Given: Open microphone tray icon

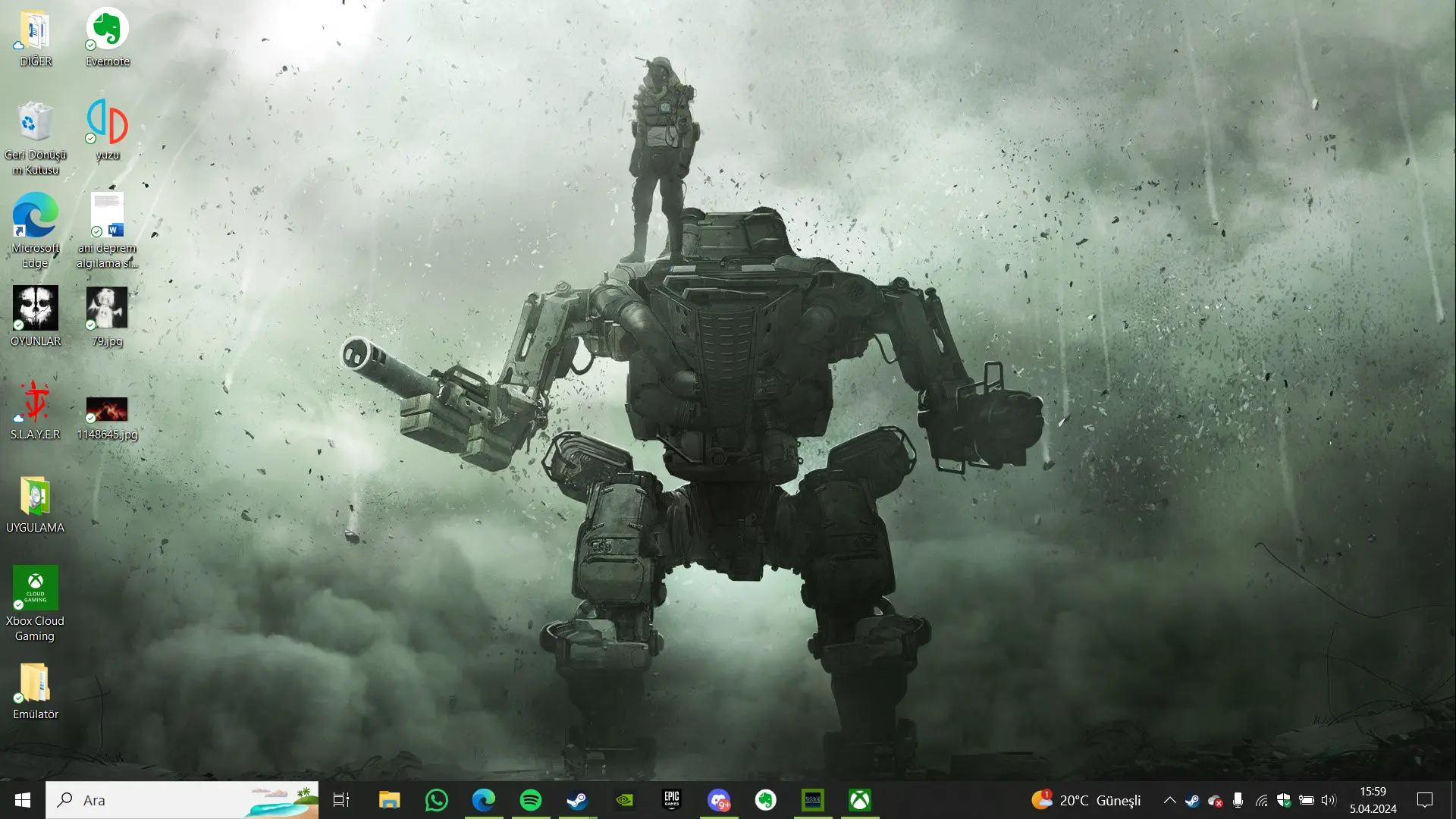Looking at the screenshot, I should click(x=1238, y=800).
